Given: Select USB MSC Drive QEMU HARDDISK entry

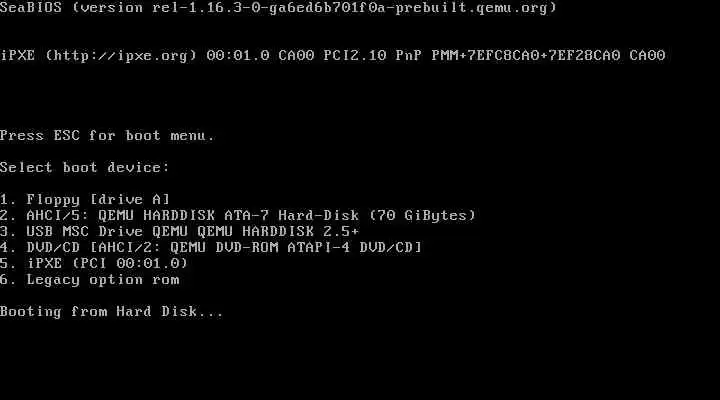Looking at the screenshot, I should click(x=180, y=231).
